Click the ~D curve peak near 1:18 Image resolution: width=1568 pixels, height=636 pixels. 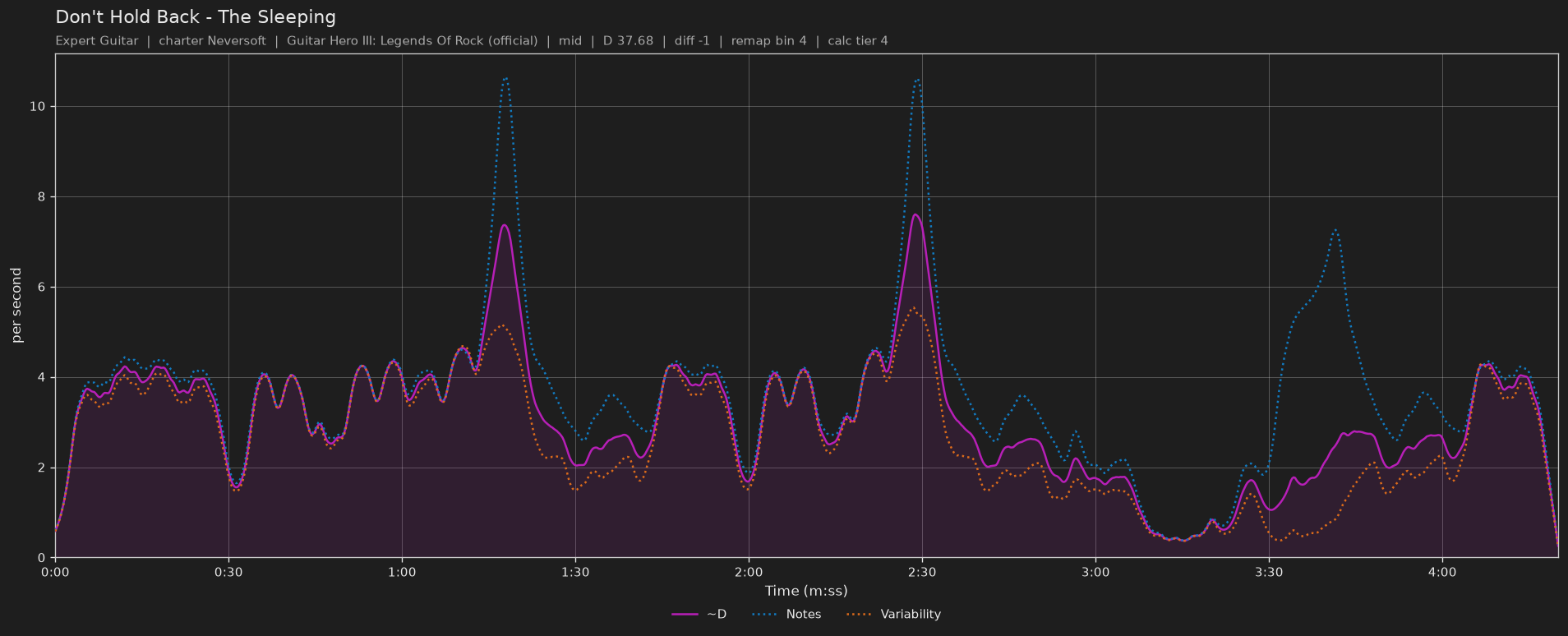tap(505, 225)
